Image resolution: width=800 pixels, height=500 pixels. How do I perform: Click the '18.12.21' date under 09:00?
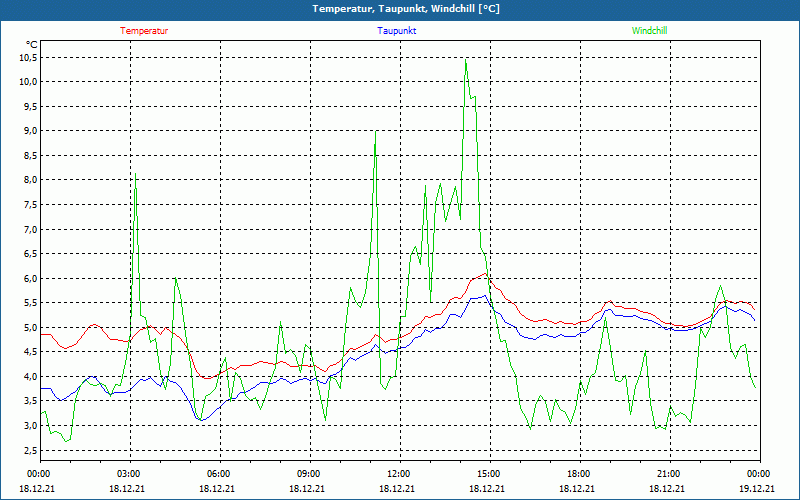coord(307,488)
